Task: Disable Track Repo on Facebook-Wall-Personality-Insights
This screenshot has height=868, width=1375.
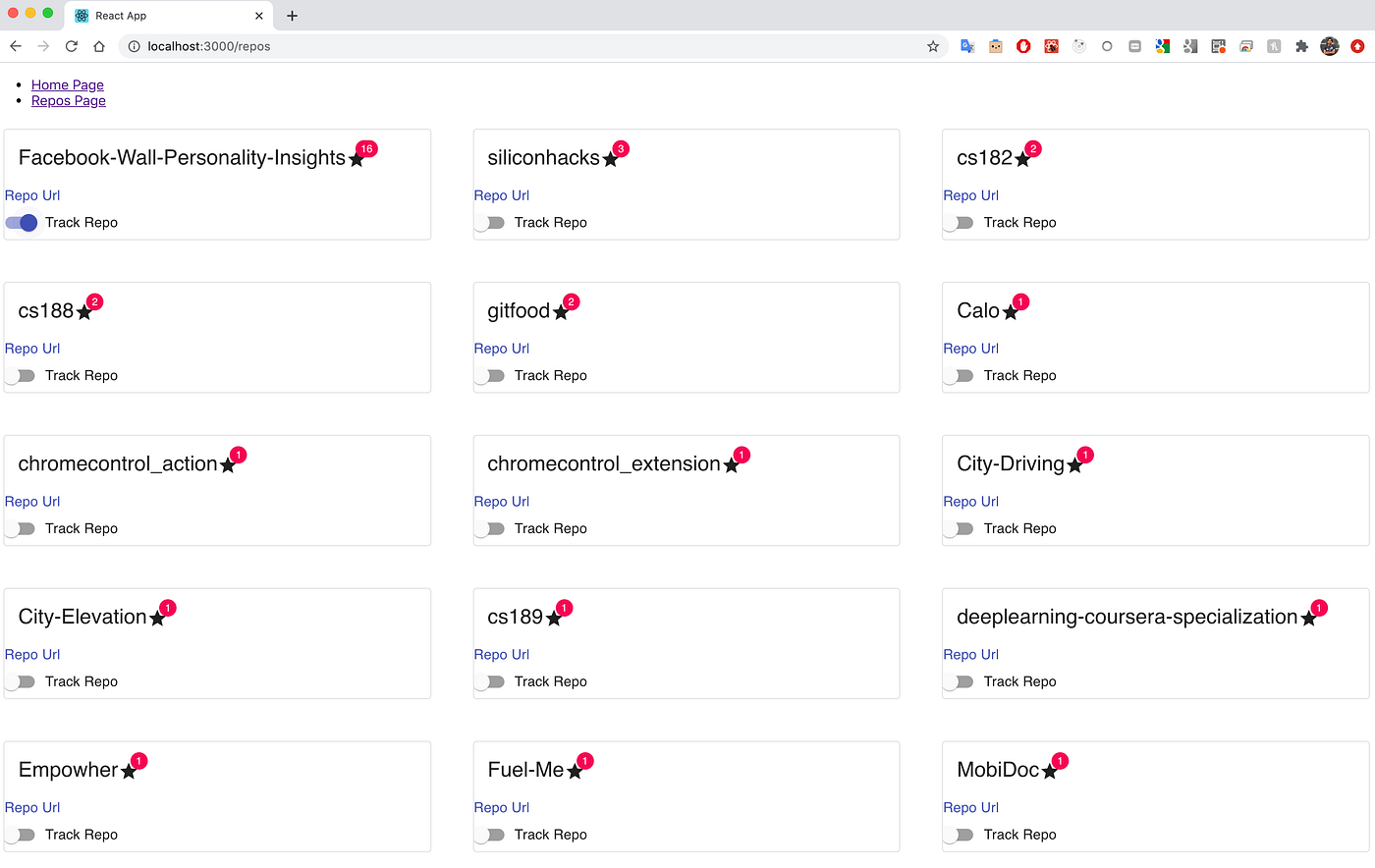Action: coord(21,223)
